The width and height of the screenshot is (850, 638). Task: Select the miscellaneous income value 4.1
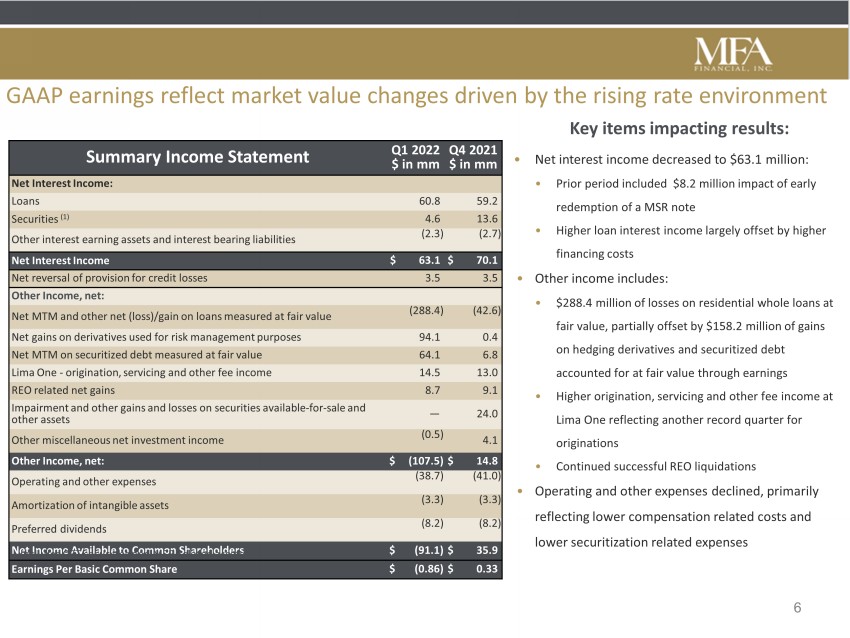[490, 440]
